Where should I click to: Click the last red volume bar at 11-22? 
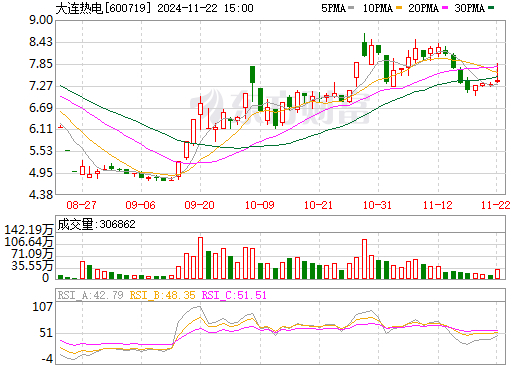tap(498, 274)
